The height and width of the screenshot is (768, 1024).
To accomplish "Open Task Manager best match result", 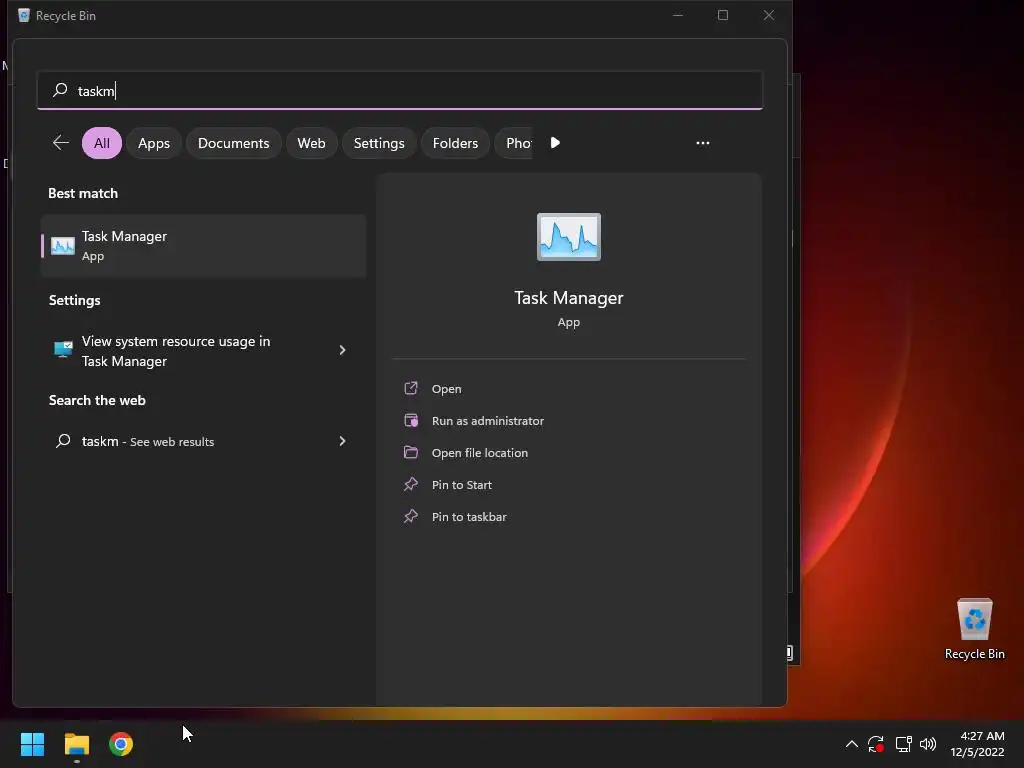I will (203, 246).
